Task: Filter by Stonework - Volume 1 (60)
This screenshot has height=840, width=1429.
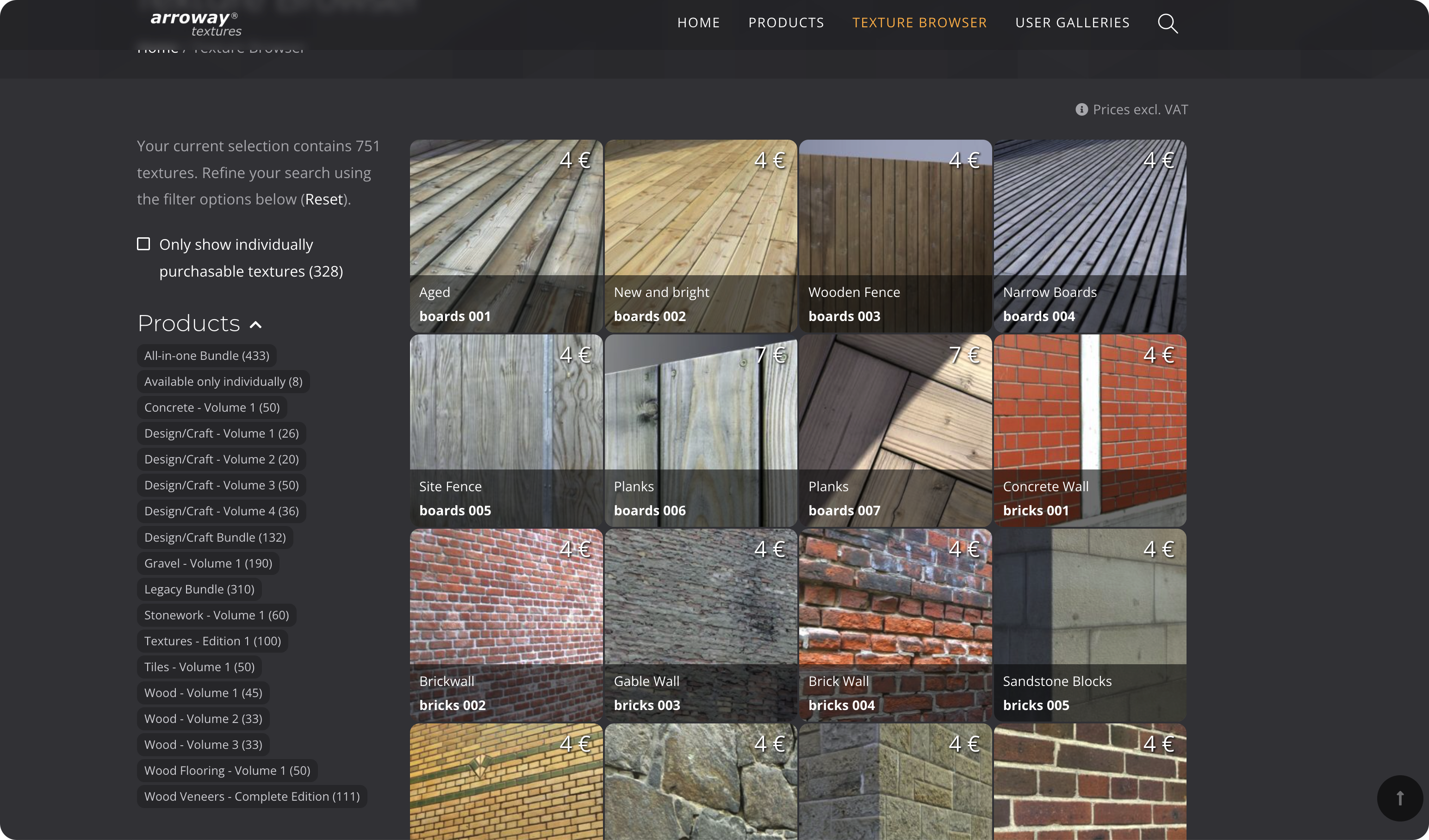Action: (x=217, y=615)
